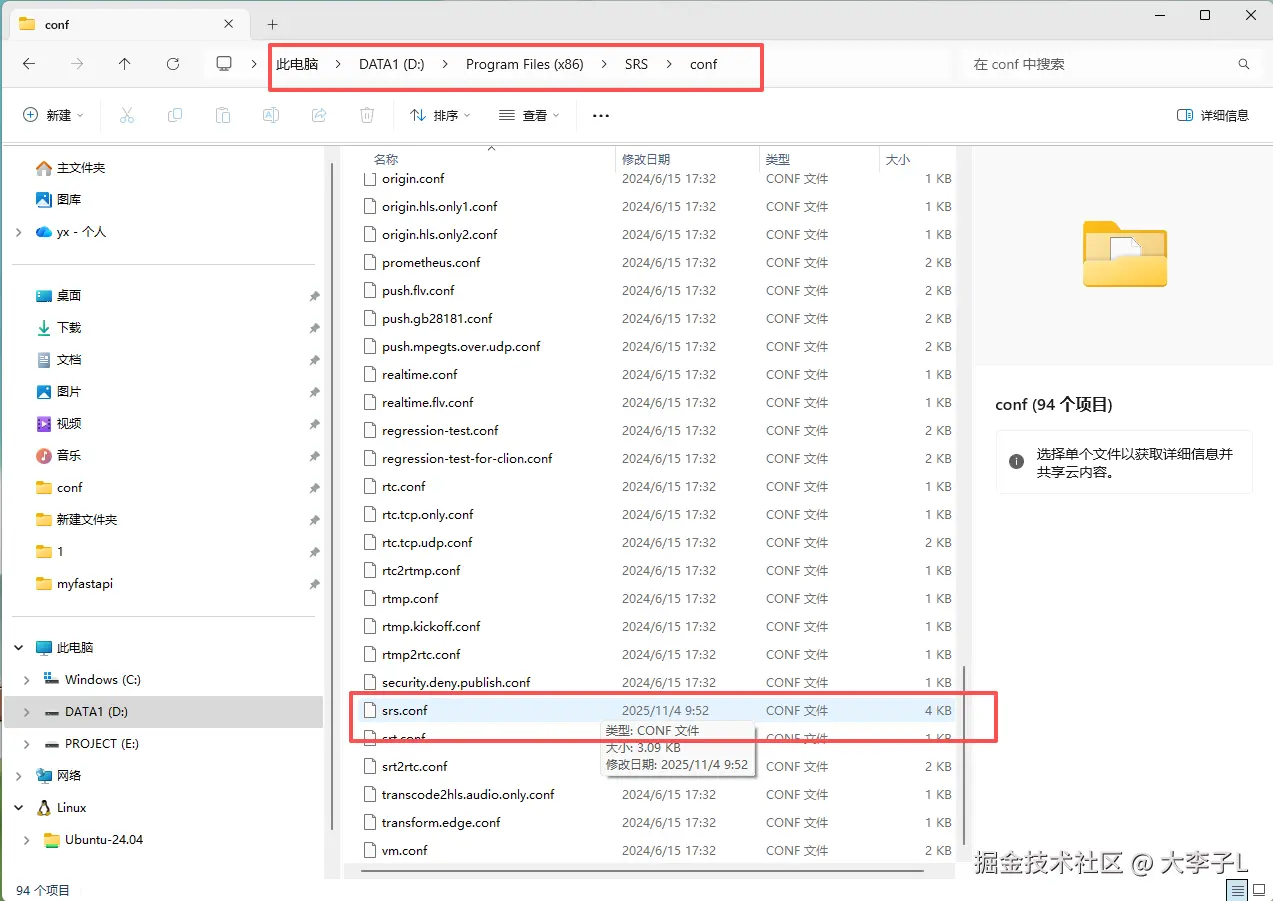This screenshot has width=1273, height=901.
Task: Click the search magnifier icon
Action: tap(1244, 64)
